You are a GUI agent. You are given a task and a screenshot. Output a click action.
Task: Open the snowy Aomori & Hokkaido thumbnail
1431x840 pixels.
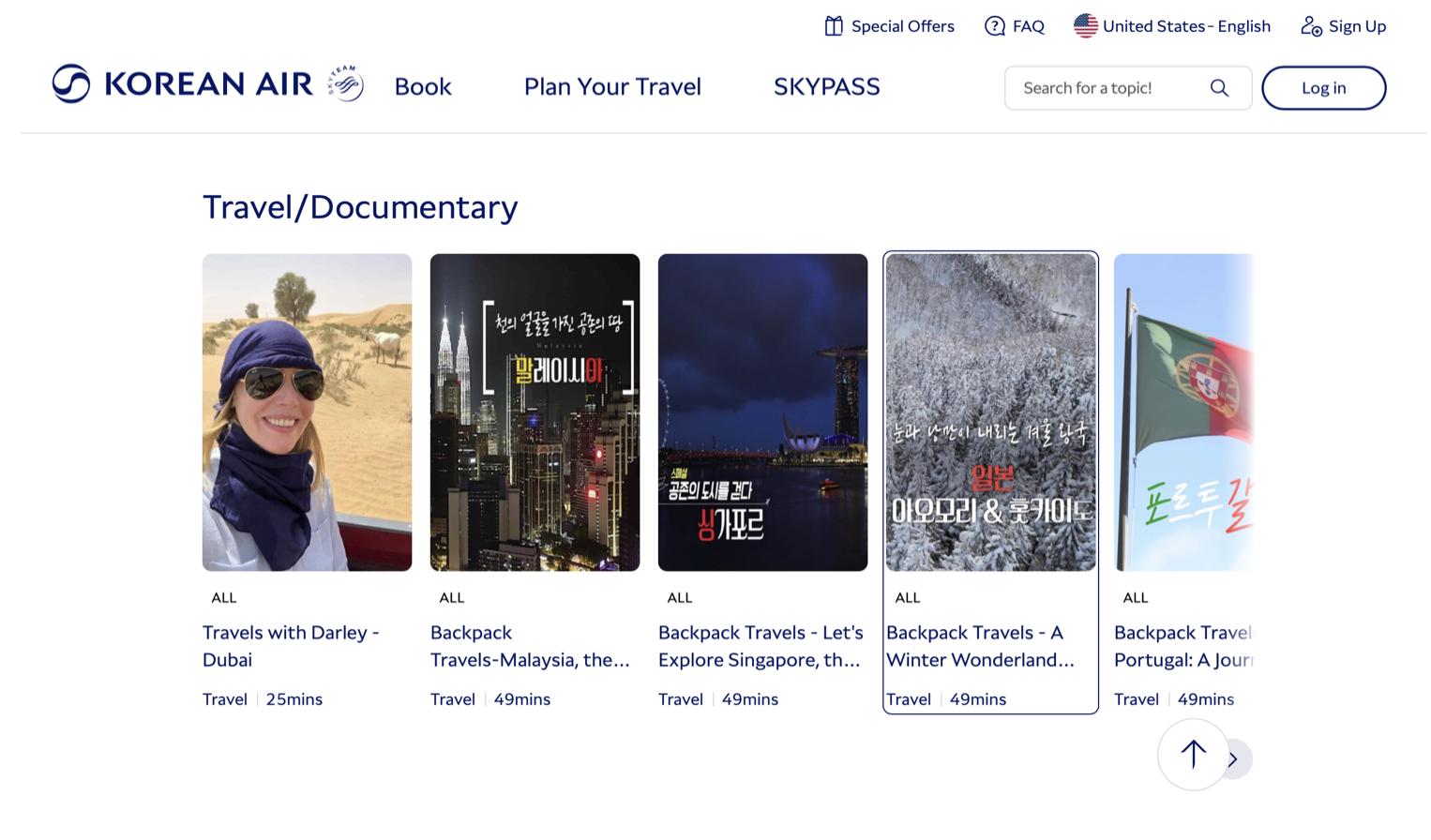(x=990, y=412)
